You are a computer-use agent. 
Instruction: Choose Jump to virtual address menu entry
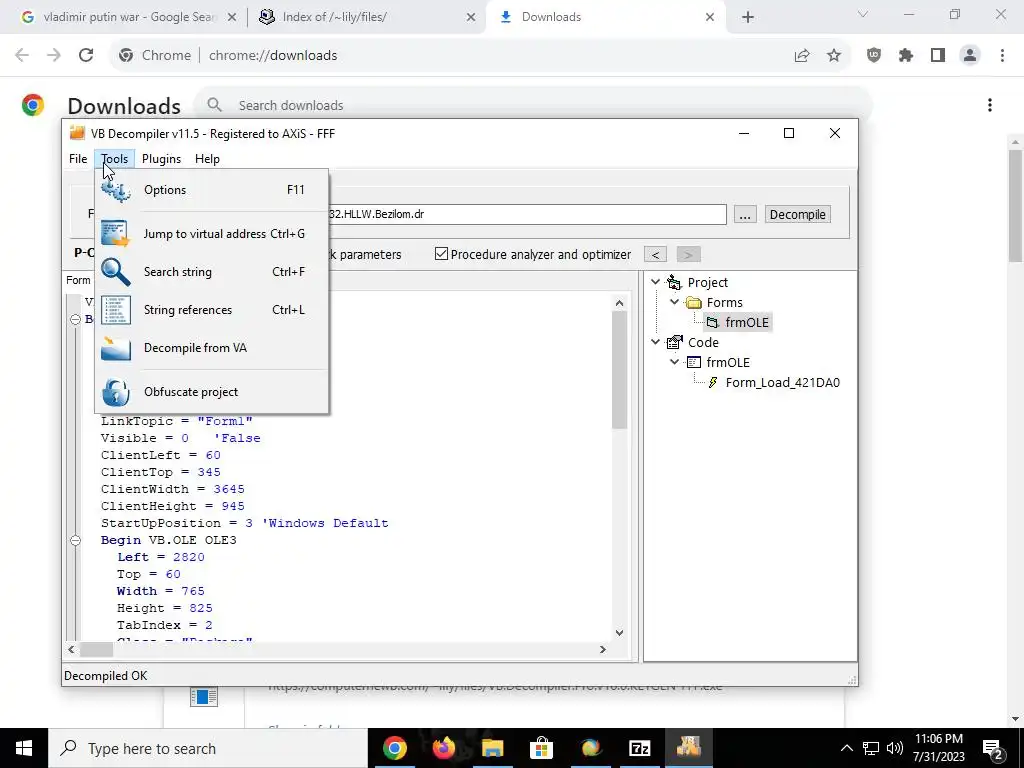[x=212, y=234]
